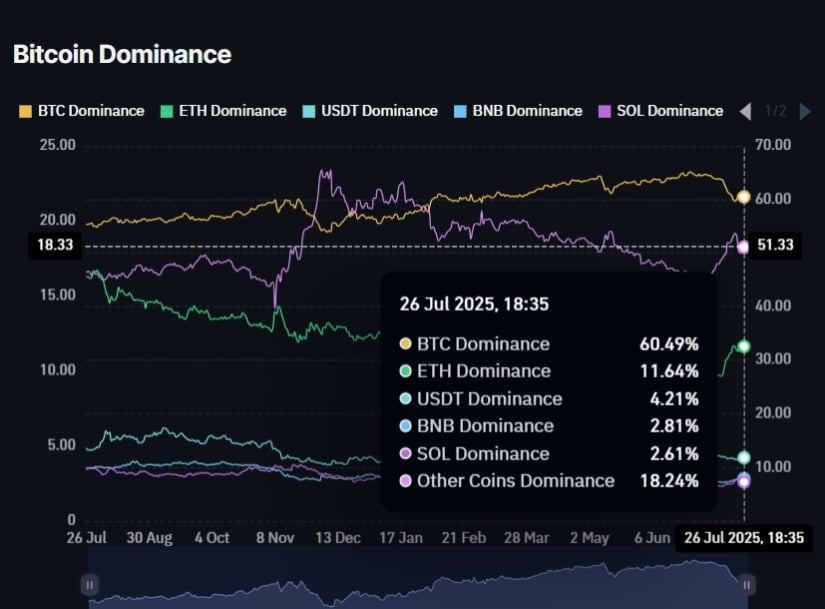Click the tooltip date 26 Jul 2025, 18:35
This screenshot has height=609, width=825.
click(x=474, y=304)
